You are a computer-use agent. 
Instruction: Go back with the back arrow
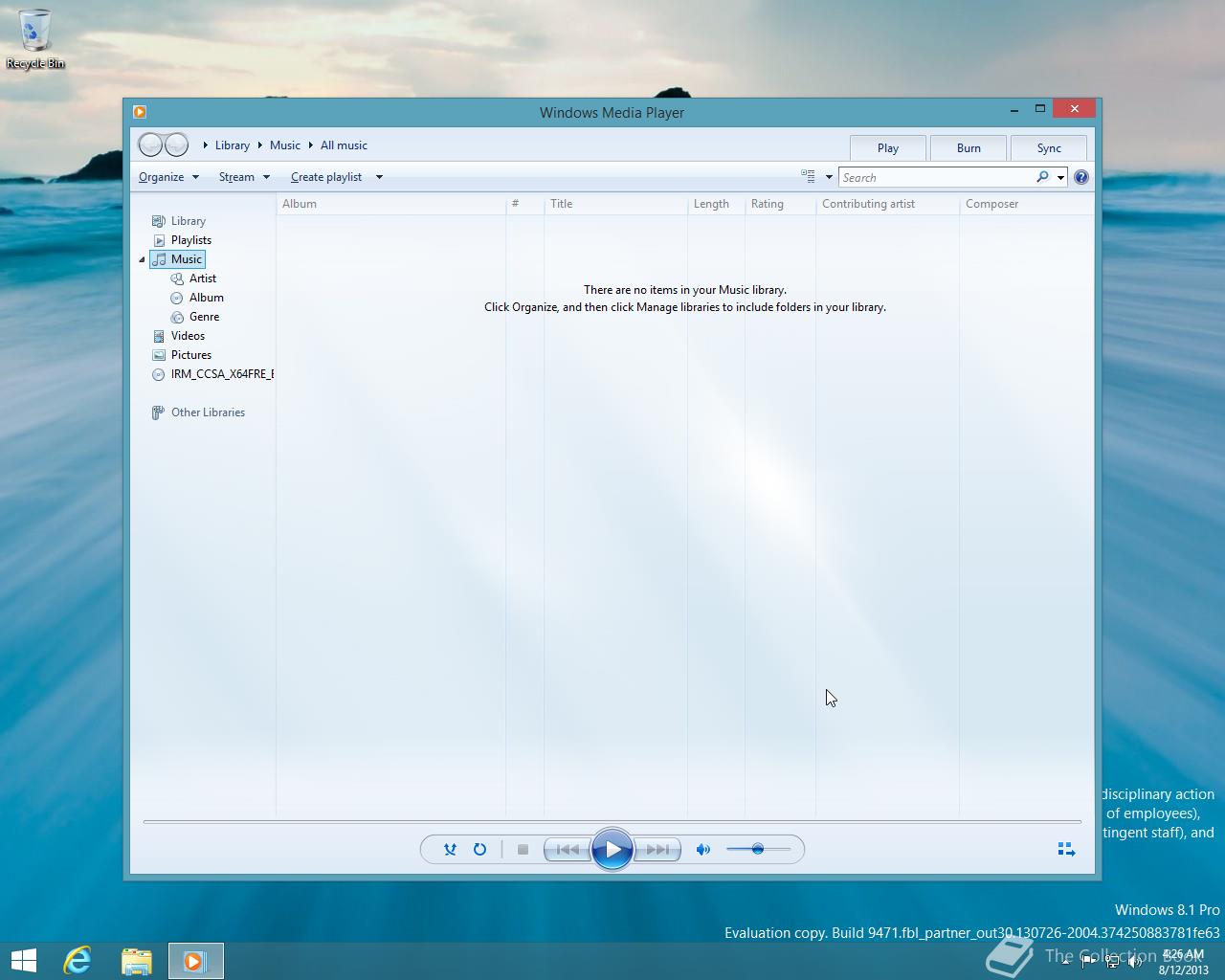point(151,145)
